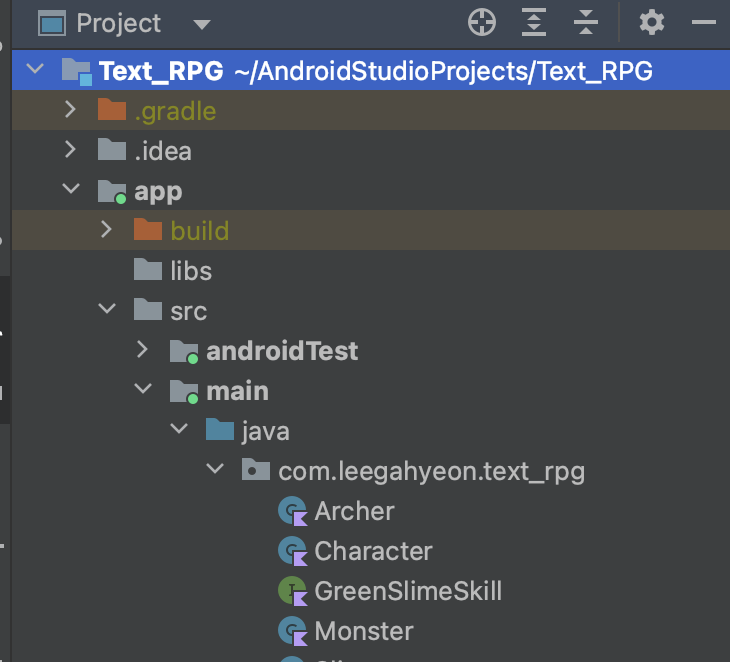Image resolution: width=730 pixels, height=662 pixels.
Task: Select the .gradle folder name
Action: click(x=175, y=112)
